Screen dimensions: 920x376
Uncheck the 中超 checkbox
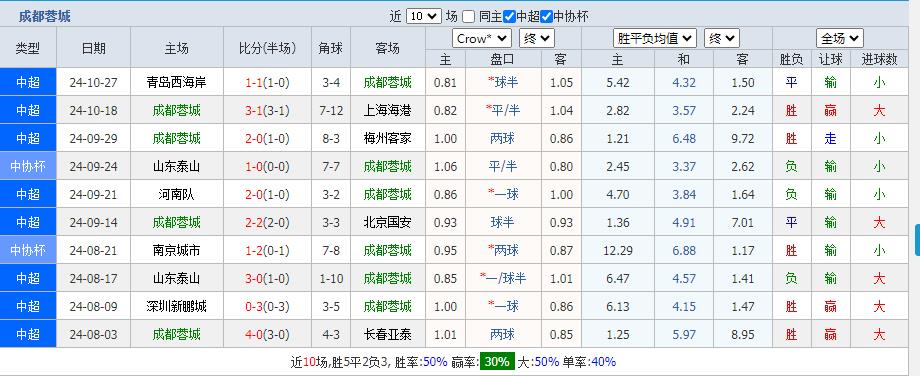(509, 16)
